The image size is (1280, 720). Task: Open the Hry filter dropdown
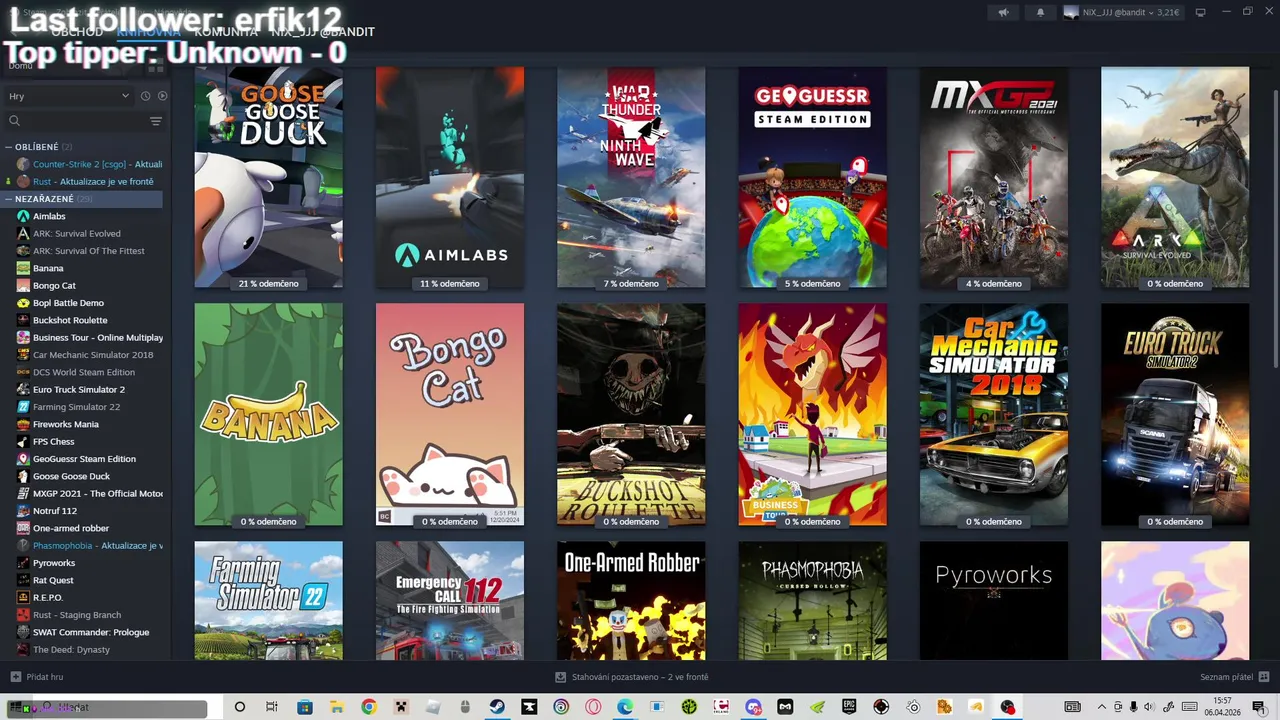pos(68,96)
